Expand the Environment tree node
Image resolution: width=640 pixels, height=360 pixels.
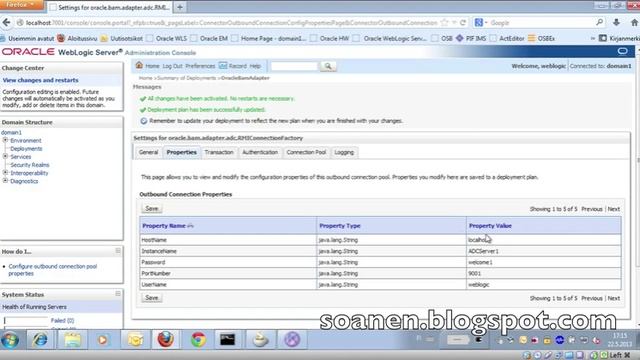tap(5, 140)
